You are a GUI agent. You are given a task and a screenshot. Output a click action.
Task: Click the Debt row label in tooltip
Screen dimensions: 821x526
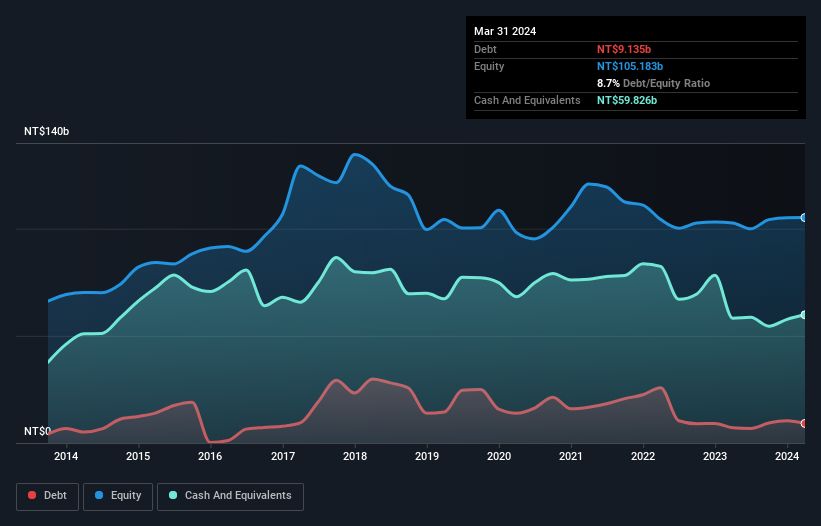point(485,49)
